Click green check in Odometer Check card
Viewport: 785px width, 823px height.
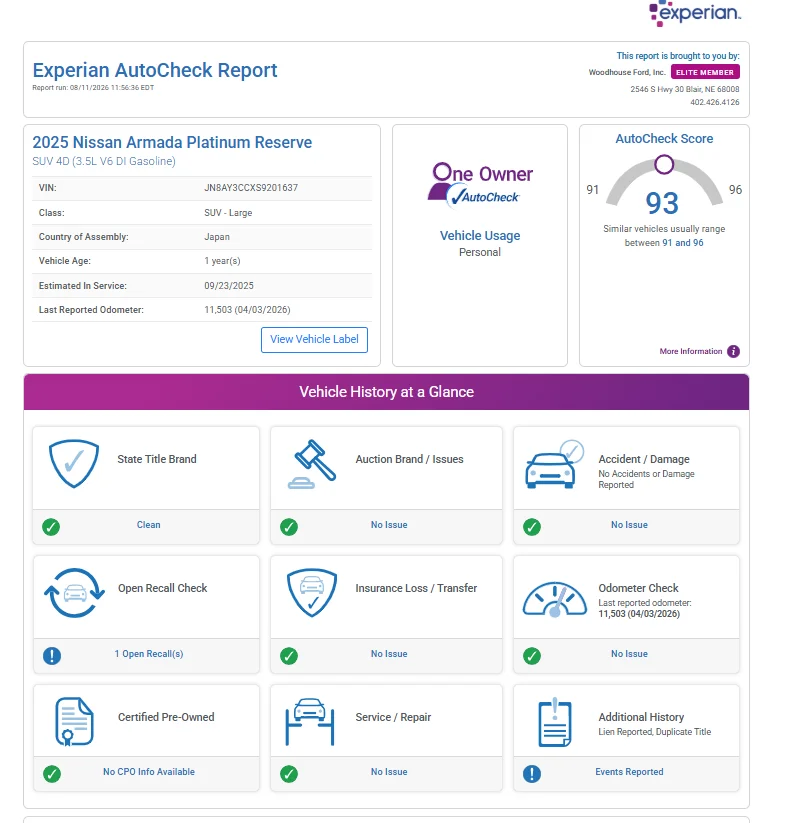pyautogui.click(x=532, y=656)
